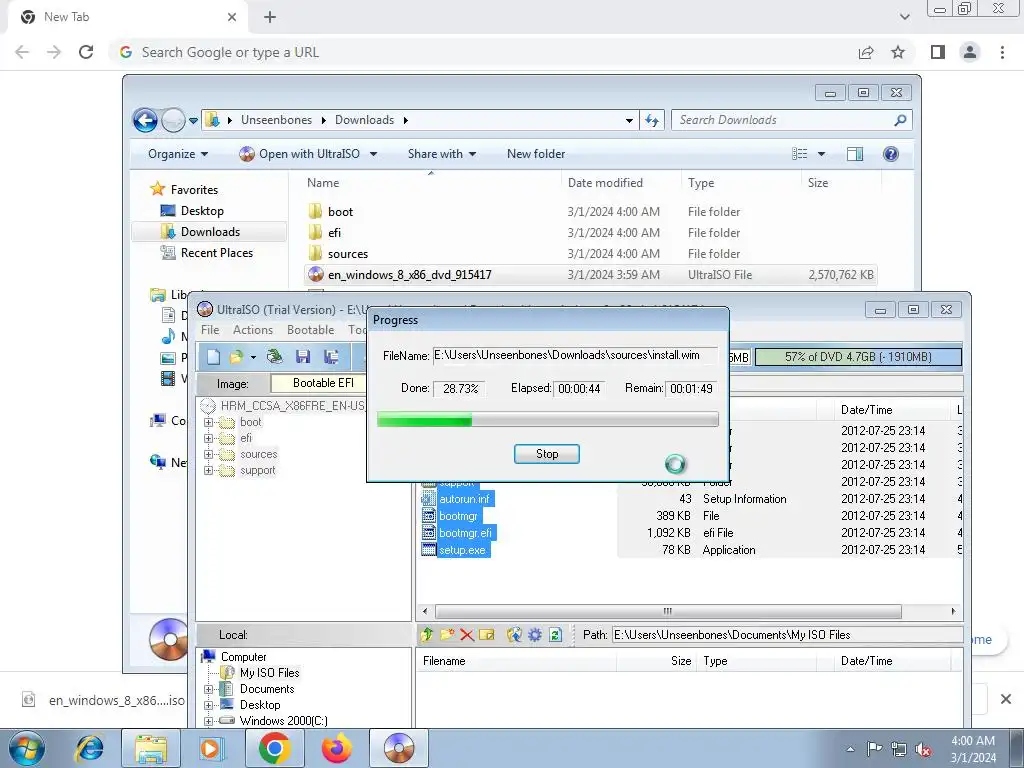Click Filename column header in local file list
This screenshot has width=1024, height=768.
pyautogui.click(x=444, y=661)
